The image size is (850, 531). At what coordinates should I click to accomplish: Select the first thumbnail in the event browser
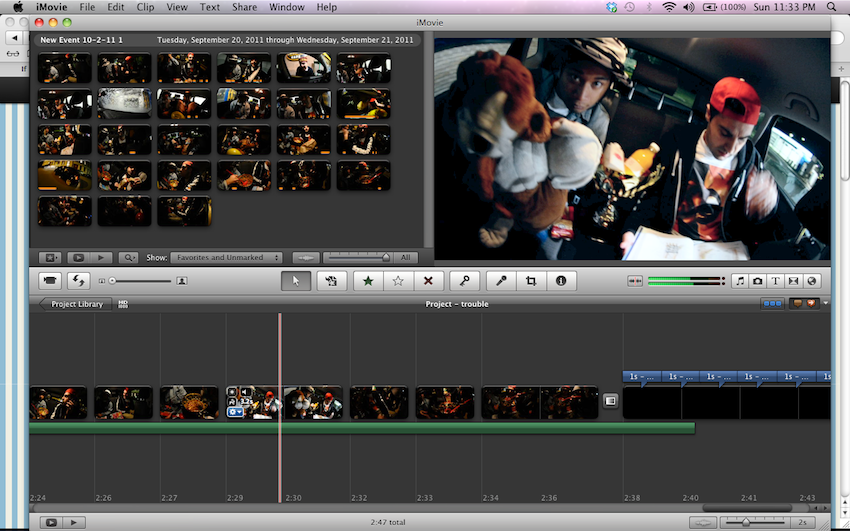tap(64, 68)
